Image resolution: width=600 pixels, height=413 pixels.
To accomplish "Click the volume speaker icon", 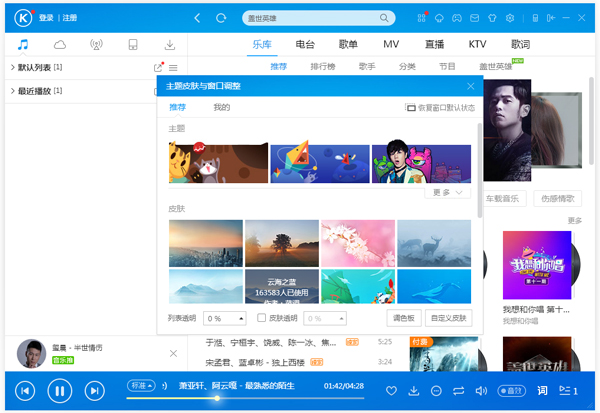I will 481,391.
